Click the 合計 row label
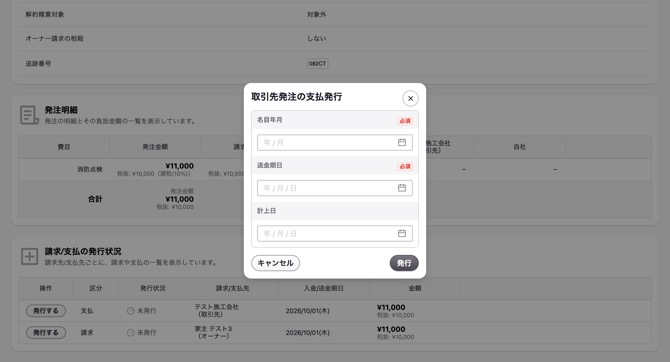The image size is (670, 362). [x=95, y=199]
